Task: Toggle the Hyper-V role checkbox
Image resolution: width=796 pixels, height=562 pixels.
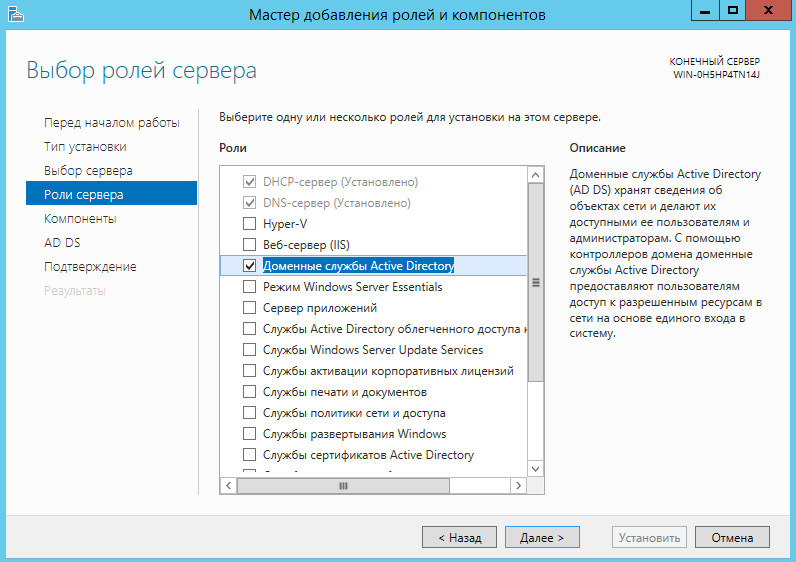Action: 249,224
